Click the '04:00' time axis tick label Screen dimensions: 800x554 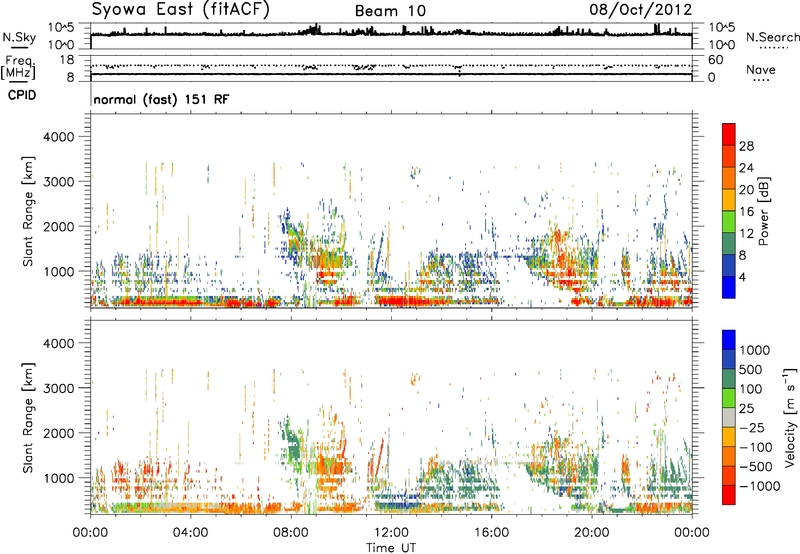coord(190,533)
